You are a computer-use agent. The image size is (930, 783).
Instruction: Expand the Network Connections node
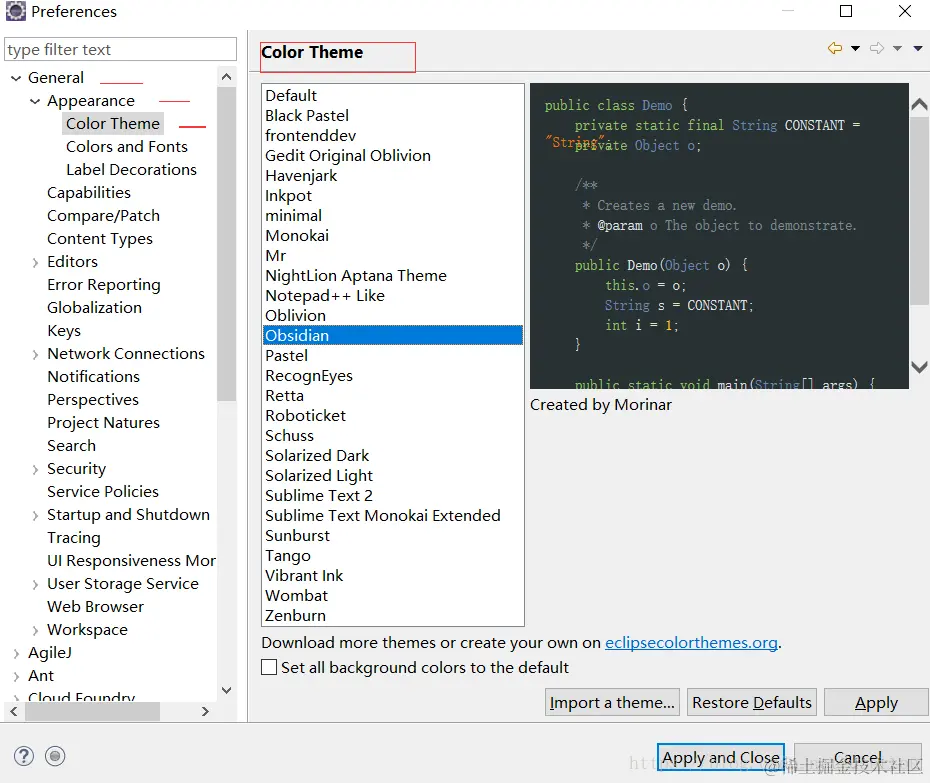35,354
